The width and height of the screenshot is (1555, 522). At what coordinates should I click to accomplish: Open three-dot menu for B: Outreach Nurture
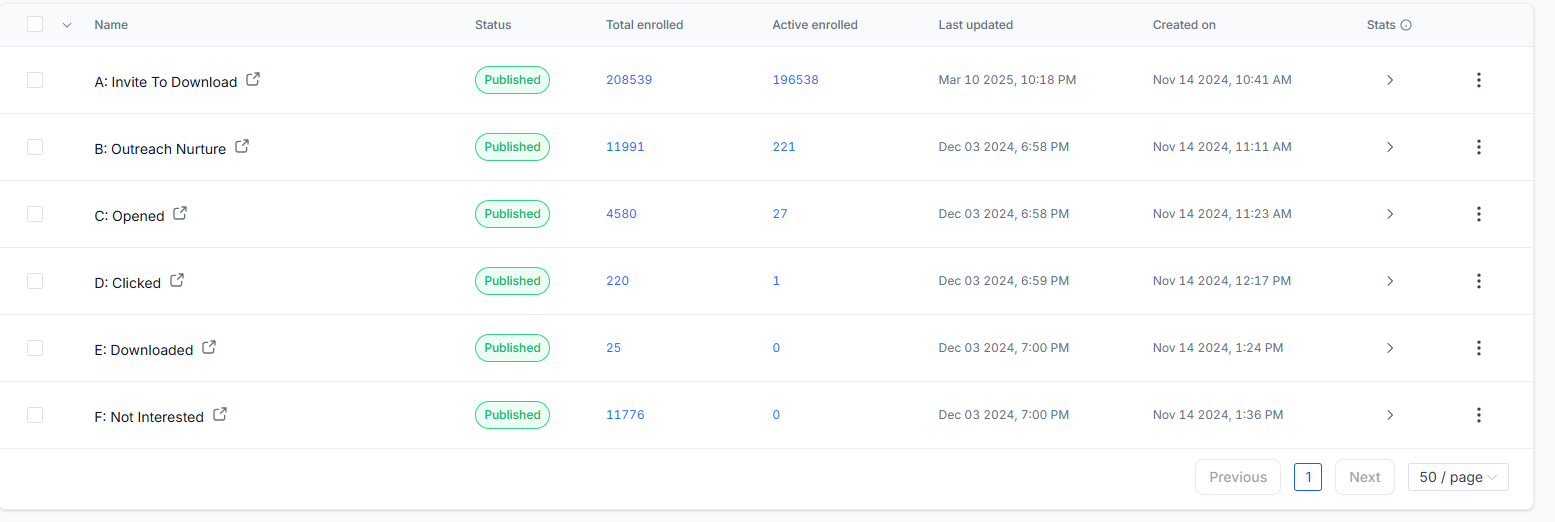(x=1479, y=147)
